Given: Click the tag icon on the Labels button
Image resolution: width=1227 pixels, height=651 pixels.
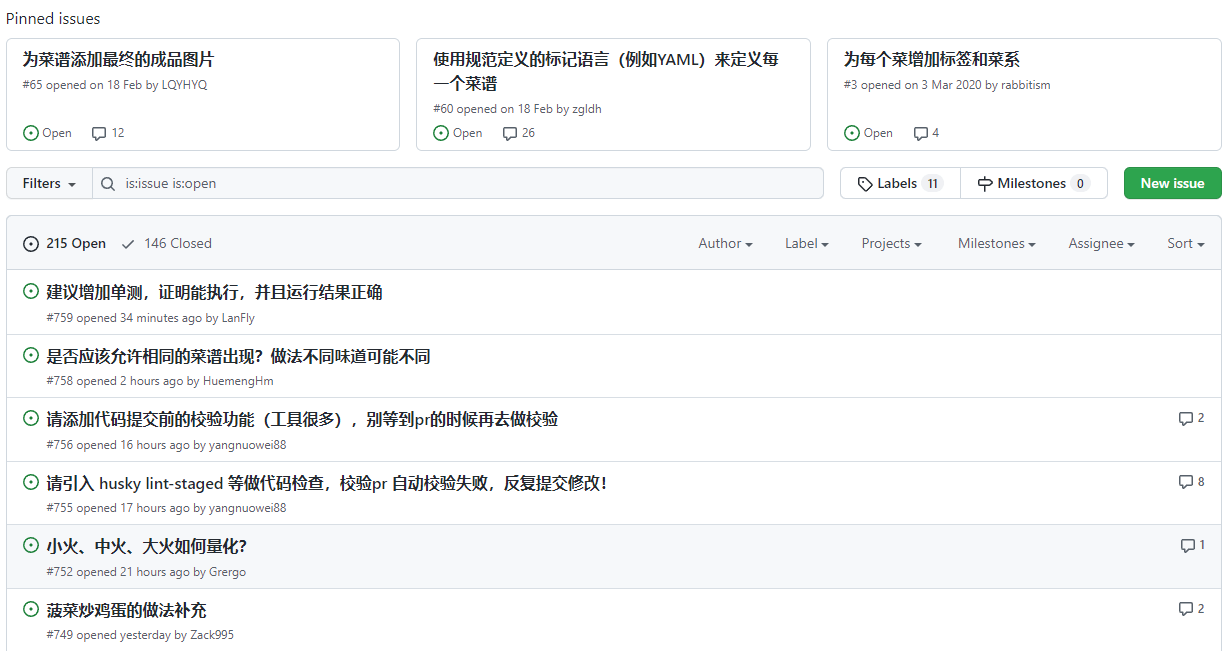Looking at the screenshot, I should coord(864,183).
